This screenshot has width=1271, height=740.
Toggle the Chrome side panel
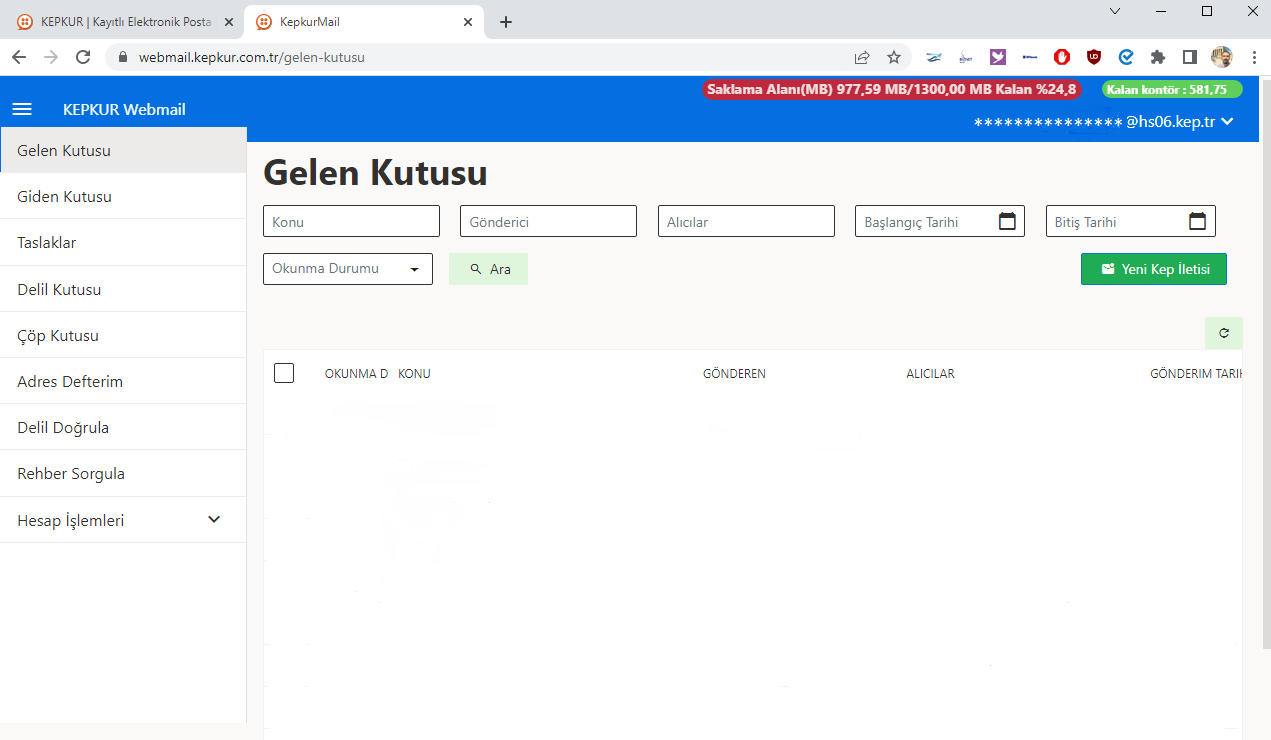pyautogui.click(x=1190, y=57)
